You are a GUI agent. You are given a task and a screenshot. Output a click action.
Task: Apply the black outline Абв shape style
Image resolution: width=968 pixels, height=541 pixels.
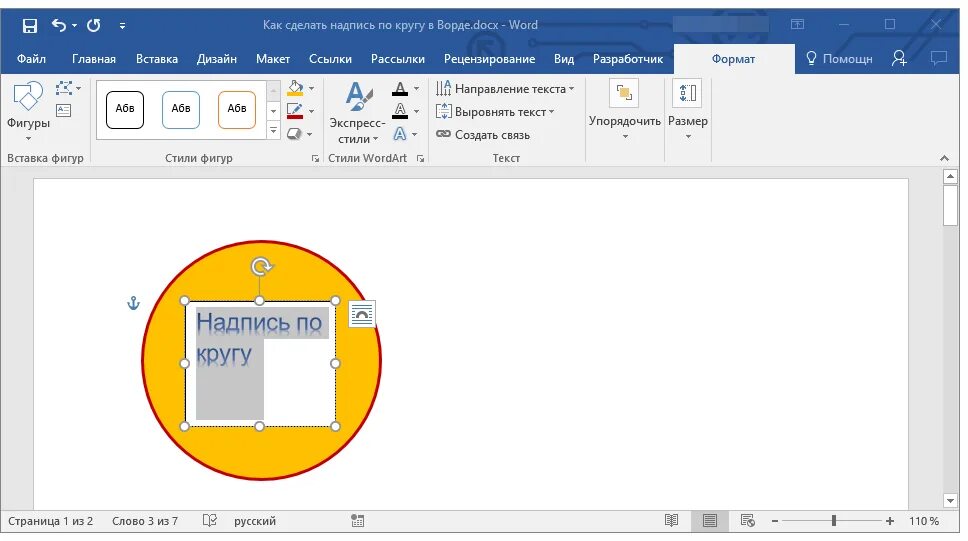pyautogui.click(x=125, y=109)
